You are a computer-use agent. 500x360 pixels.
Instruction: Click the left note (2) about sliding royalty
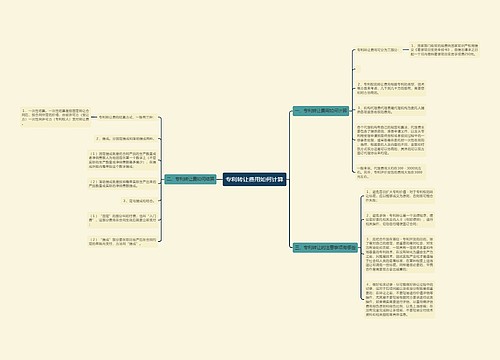pos(122,184)
